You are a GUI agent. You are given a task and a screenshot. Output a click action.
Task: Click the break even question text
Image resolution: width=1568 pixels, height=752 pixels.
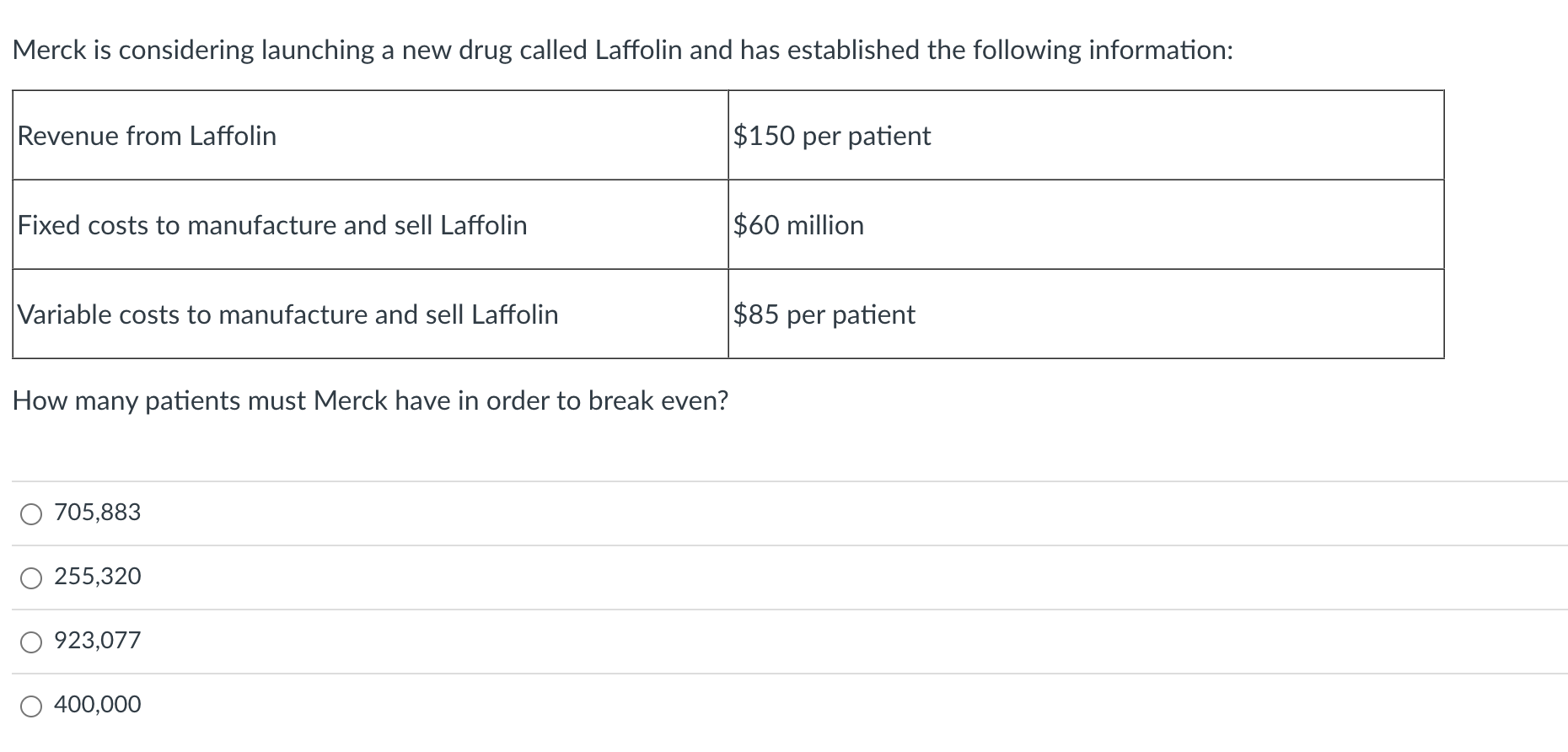(x=371, y=401)
